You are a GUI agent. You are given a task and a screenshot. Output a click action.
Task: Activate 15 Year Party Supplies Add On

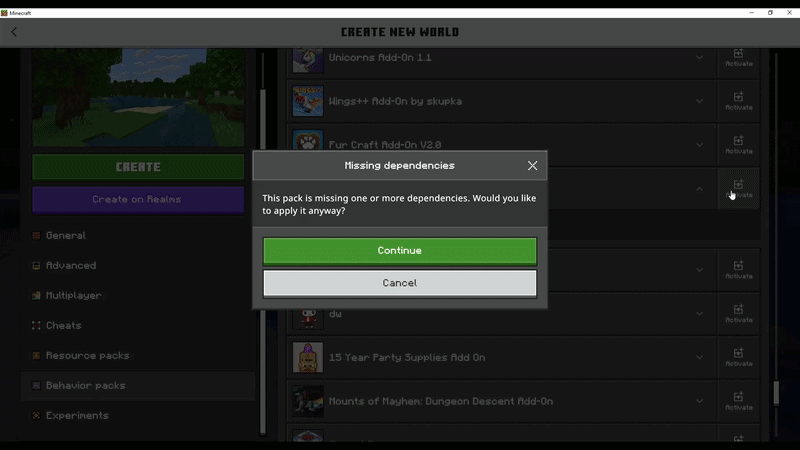[738, 358]
